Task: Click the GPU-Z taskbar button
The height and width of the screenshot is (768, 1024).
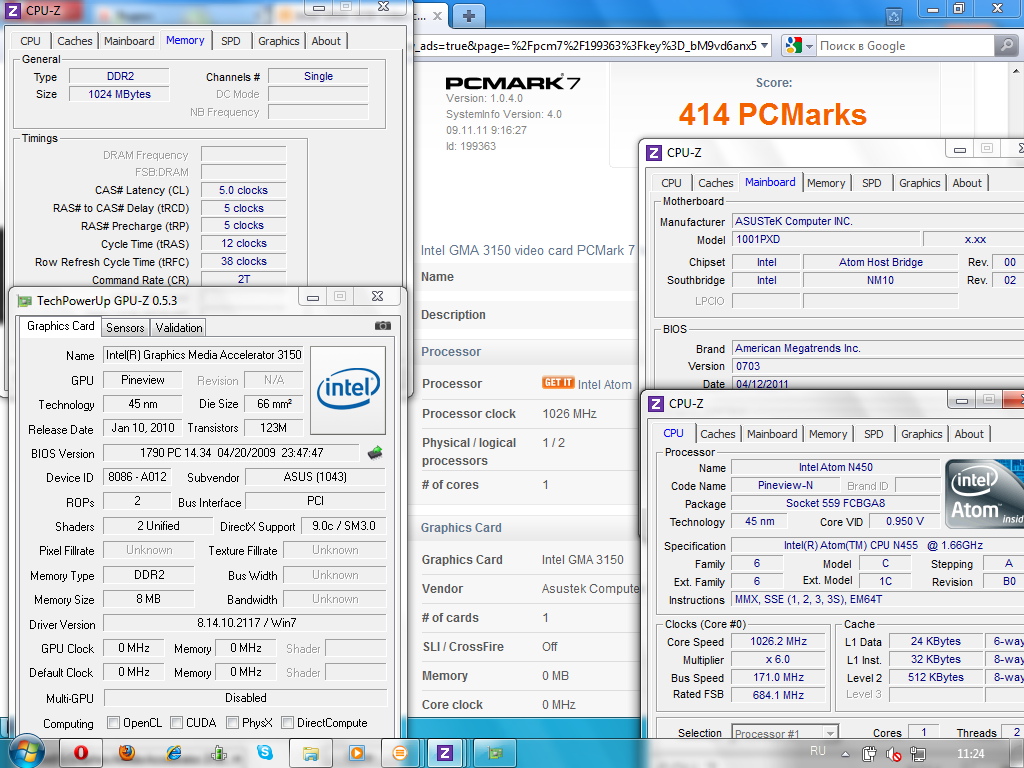Action: pyautogui.click(x=494, y=753)
